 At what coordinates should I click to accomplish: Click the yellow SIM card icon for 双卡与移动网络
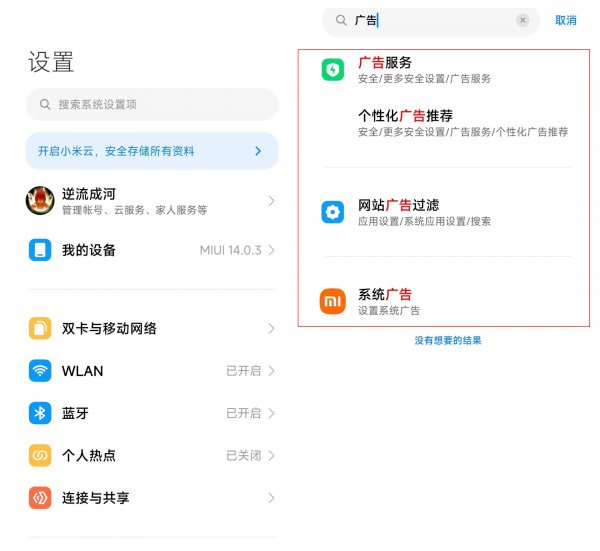point(40,328)
